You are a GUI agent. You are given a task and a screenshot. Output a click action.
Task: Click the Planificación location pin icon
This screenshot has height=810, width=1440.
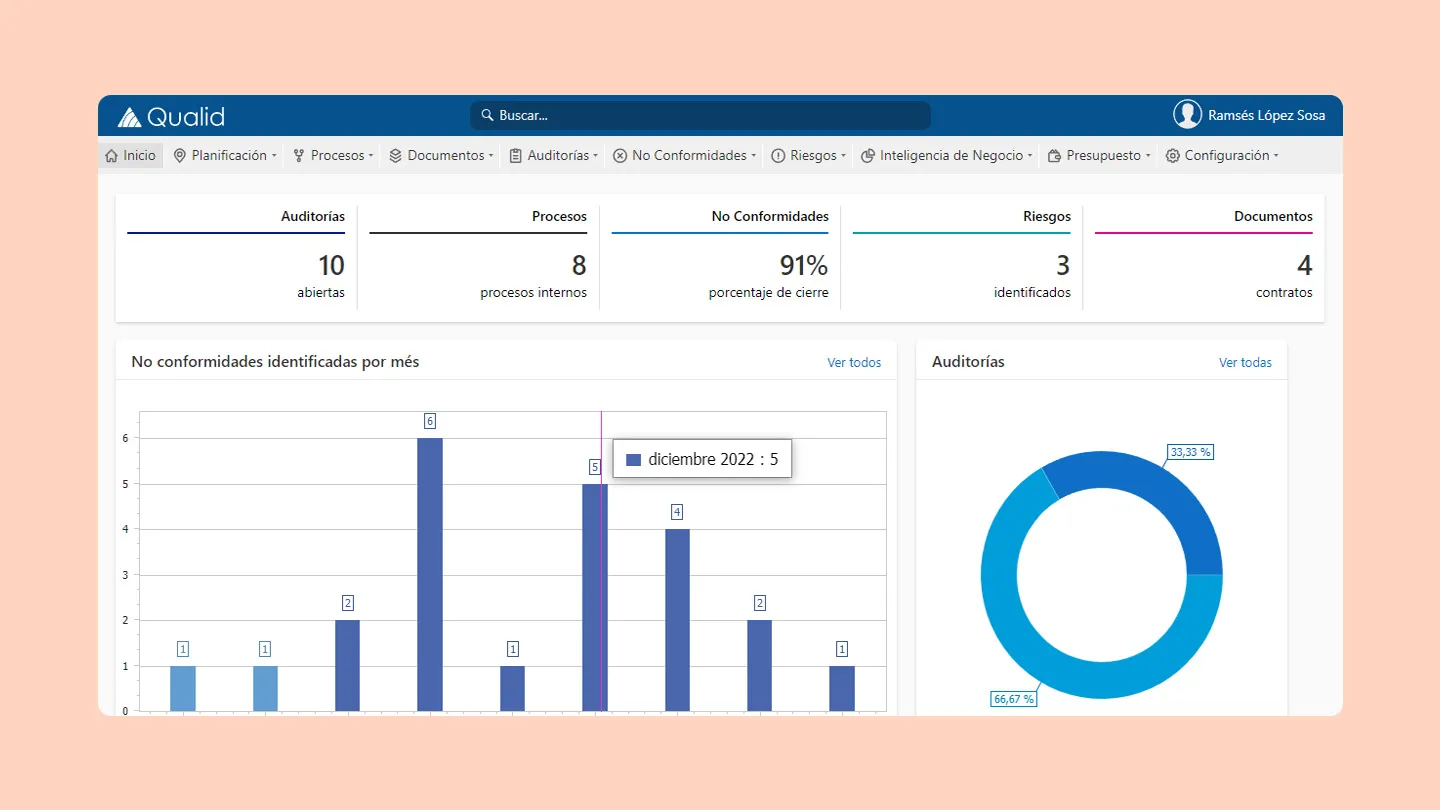pos(180,156)
